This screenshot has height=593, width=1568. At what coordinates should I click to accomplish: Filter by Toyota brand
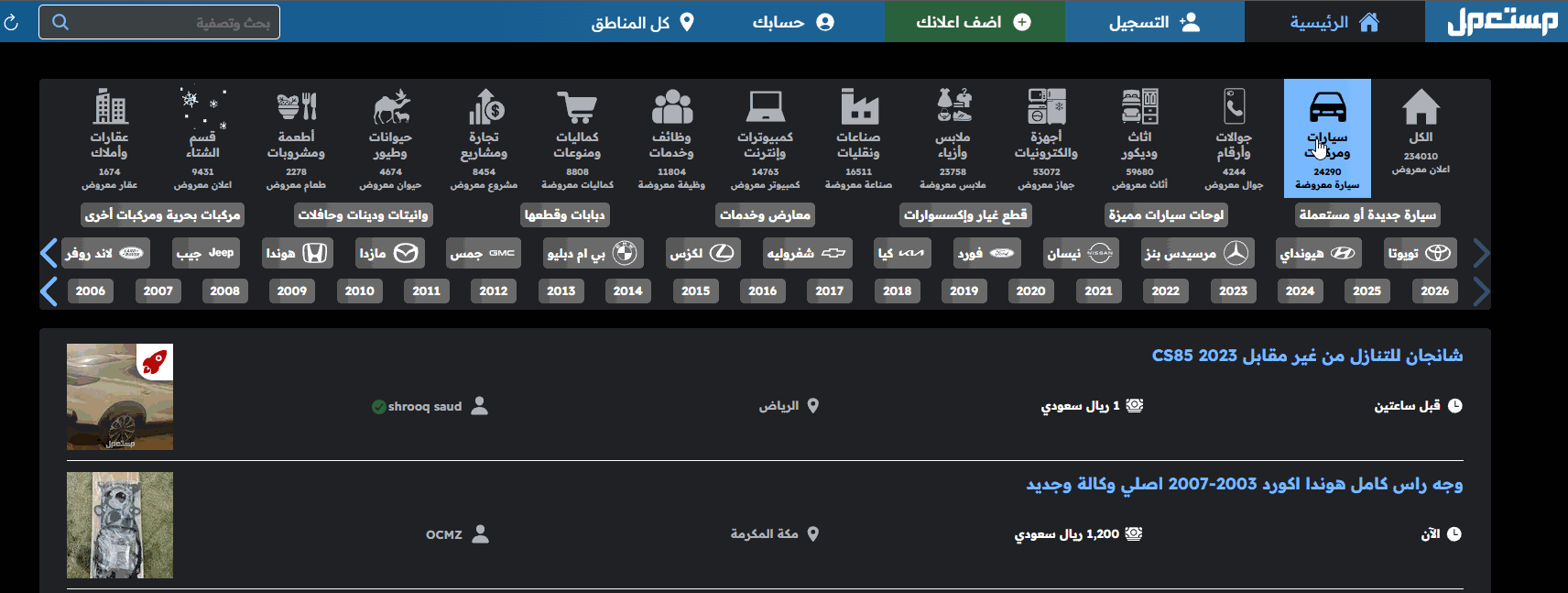pyautogui.click(x=1419, y=254)
